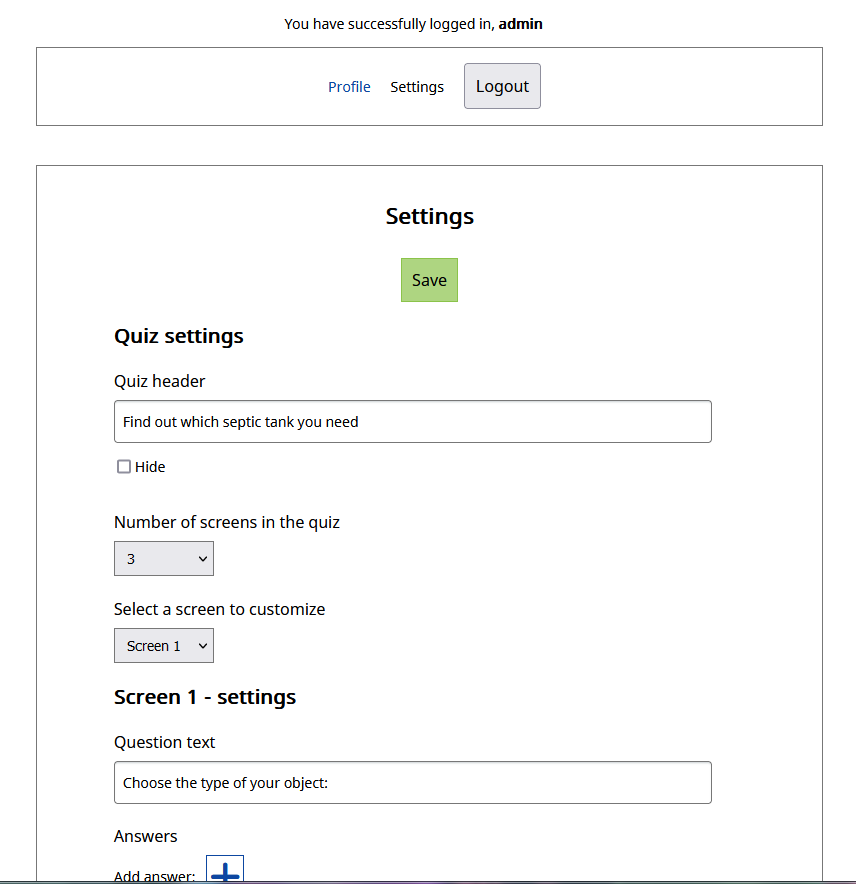Viewport: 856px width, 884px height.
Task: Open the Profile link
Action: (349, 87)
